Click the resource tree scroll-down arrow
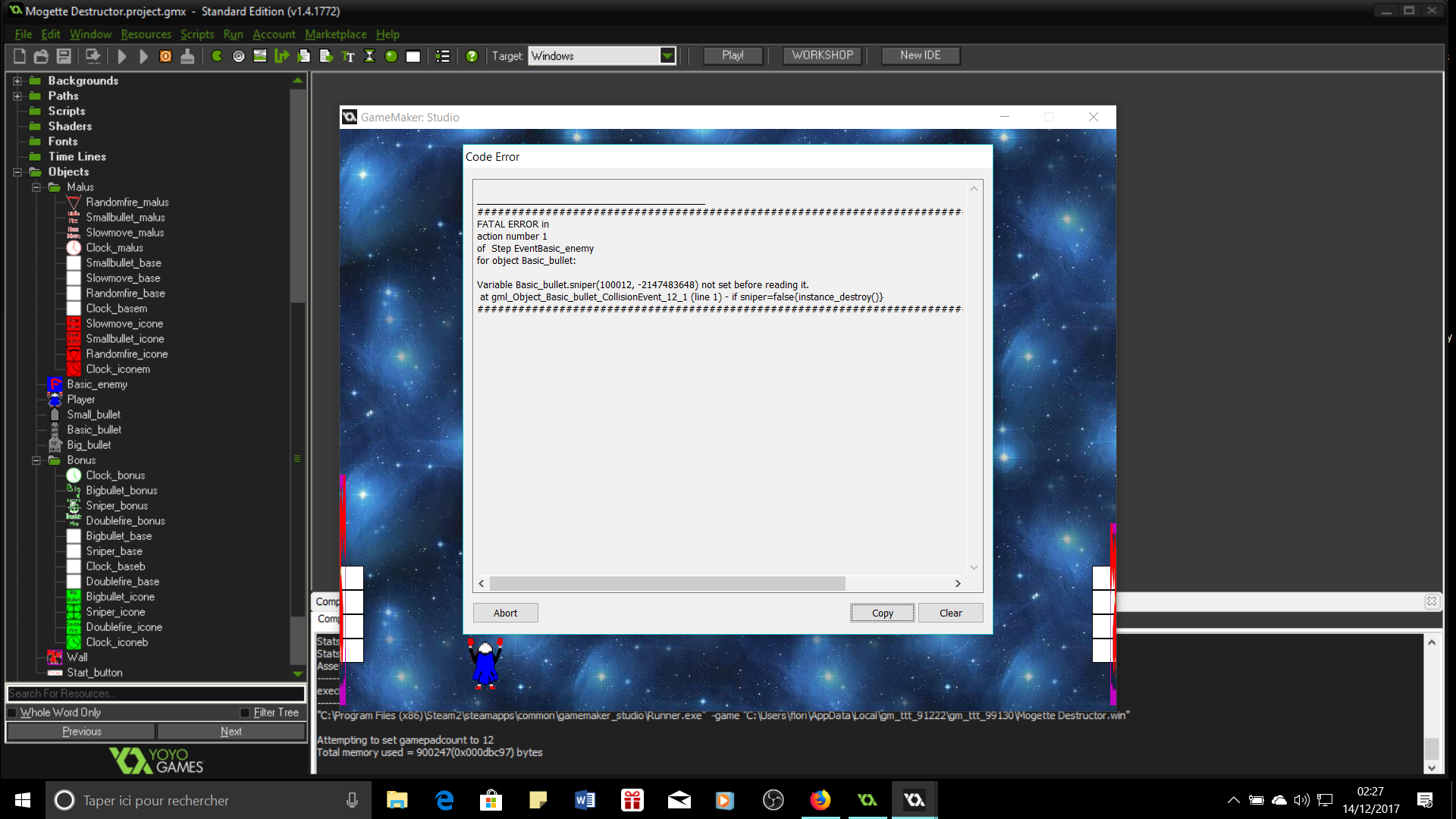1456x819 pixels. tap(297, 673)
